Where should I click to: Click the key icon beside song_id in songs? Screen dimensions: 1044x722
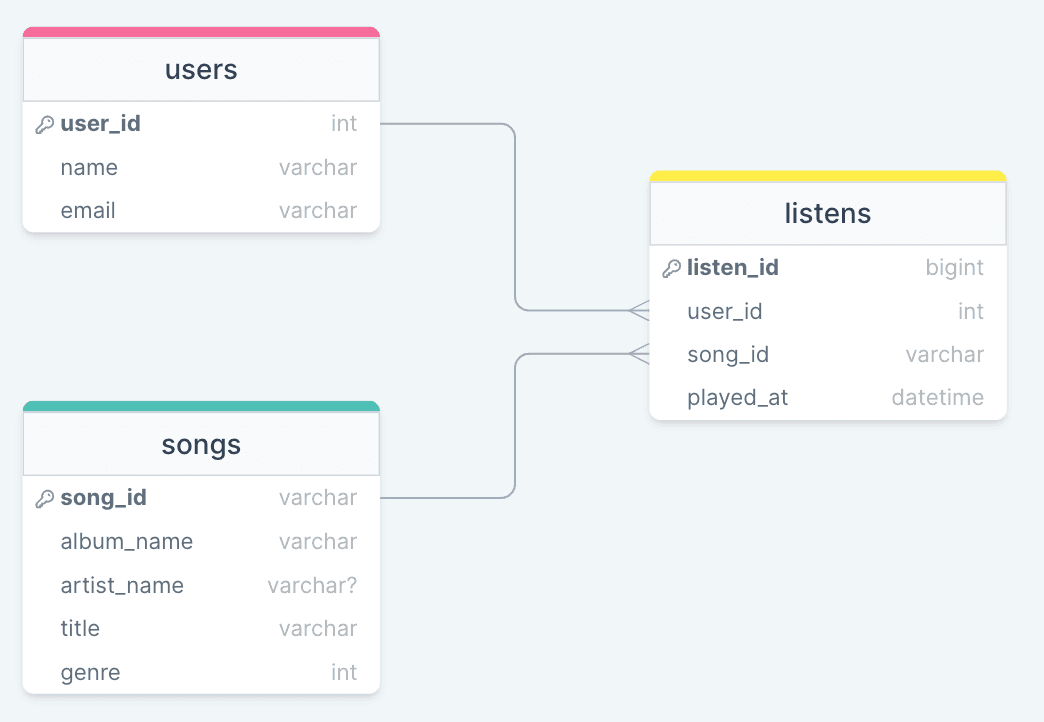(x=44, y=499)
